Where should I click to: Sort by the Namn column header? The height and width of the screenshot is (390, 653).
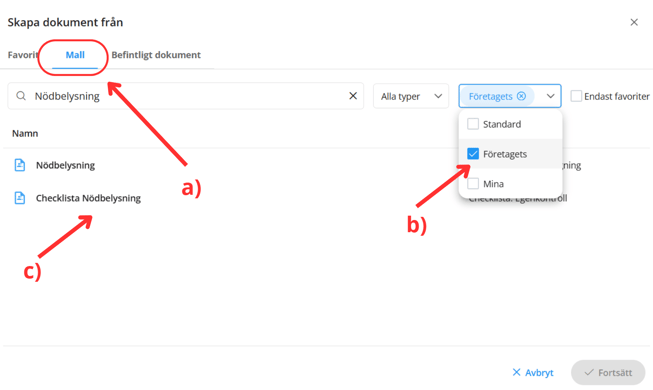click(25, 133)
